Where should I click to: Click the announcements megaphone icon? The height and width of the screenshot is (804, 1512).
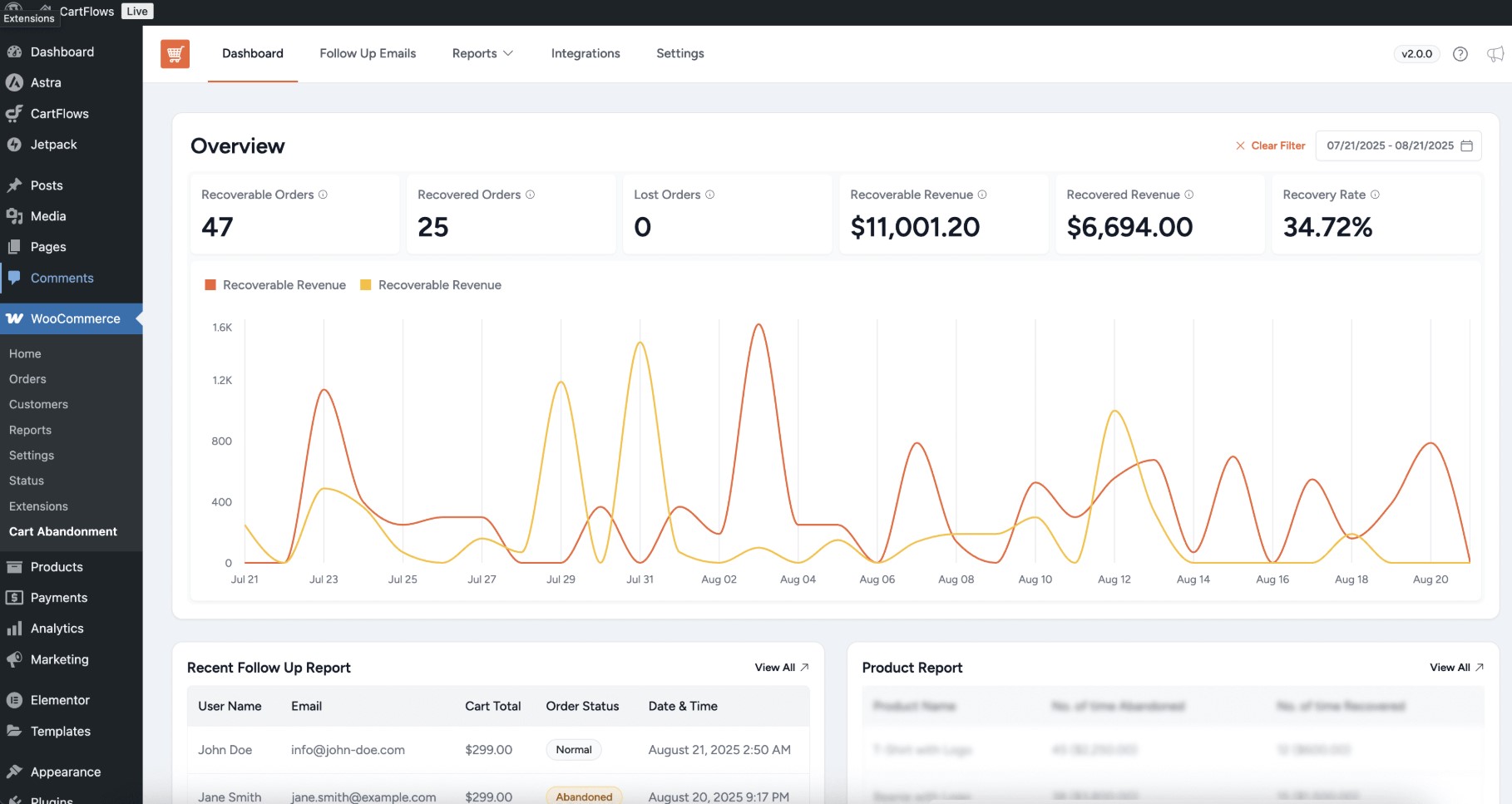coord(1495,53)
